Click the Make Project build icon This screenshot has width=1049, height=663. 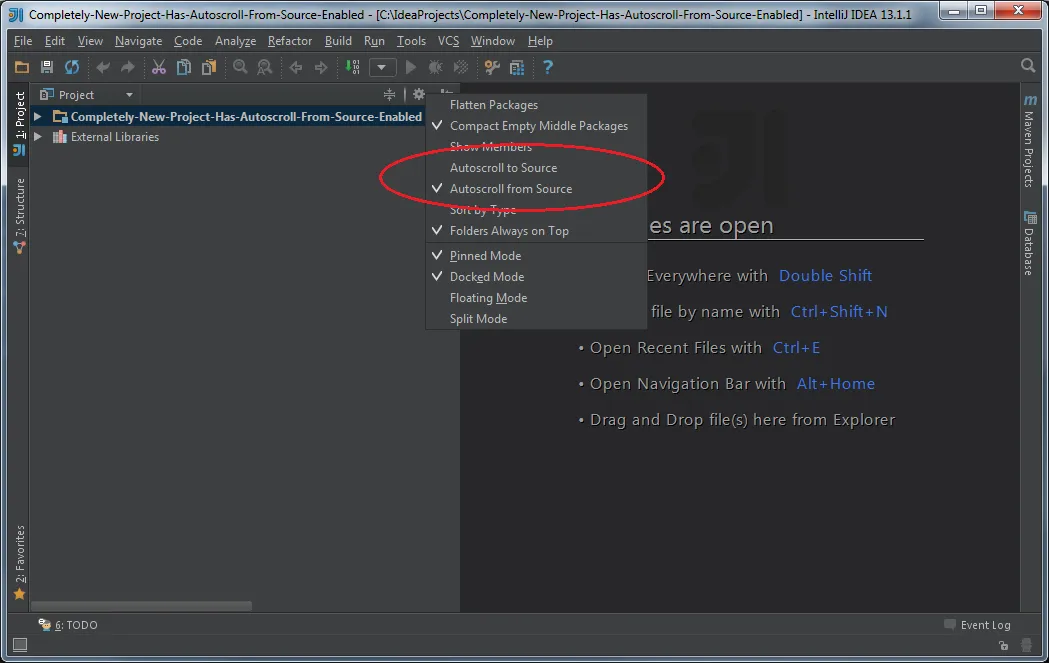click(353, 67)
